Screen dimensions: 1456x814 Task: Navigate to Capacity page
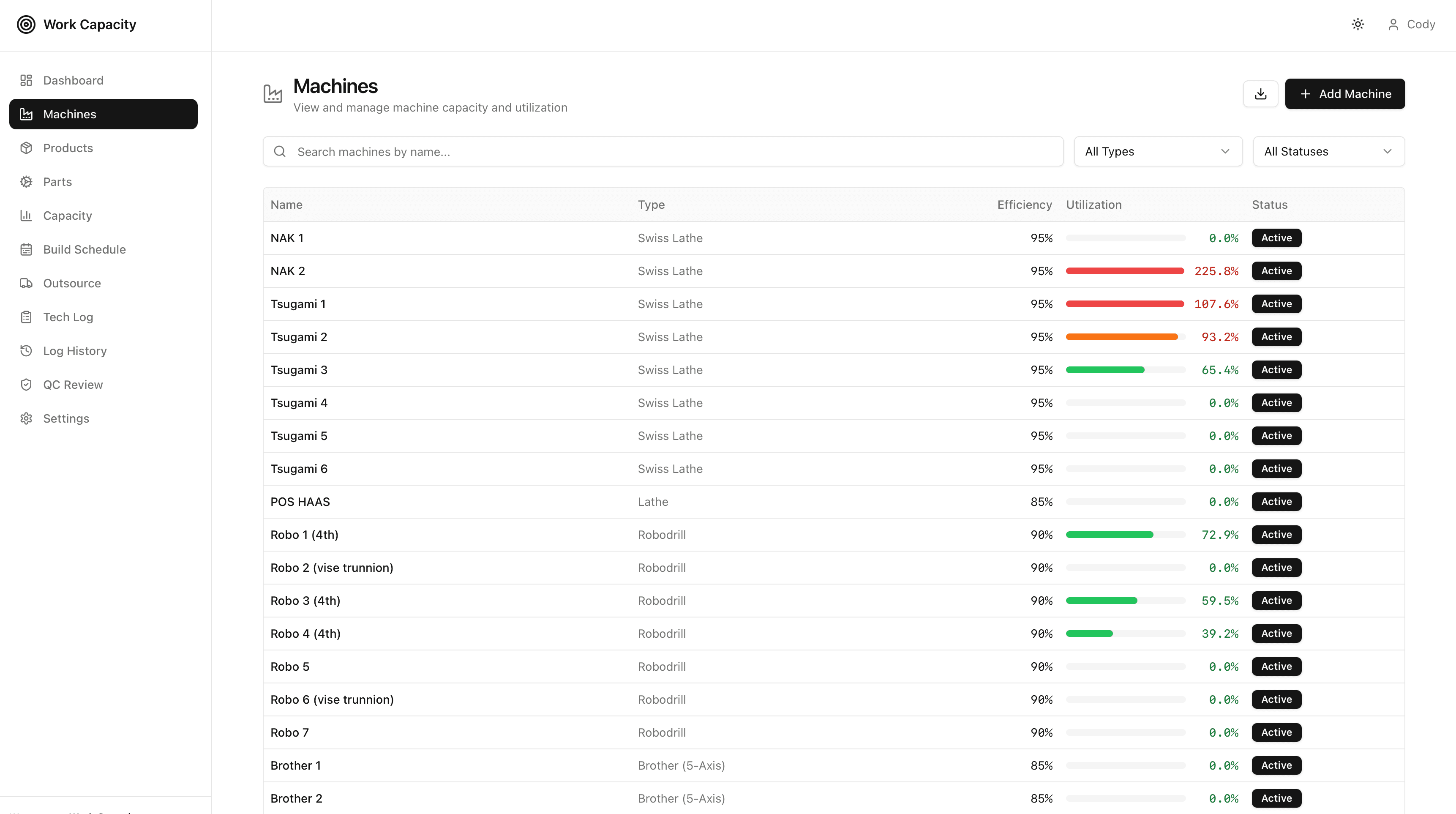tap(104, 216)
